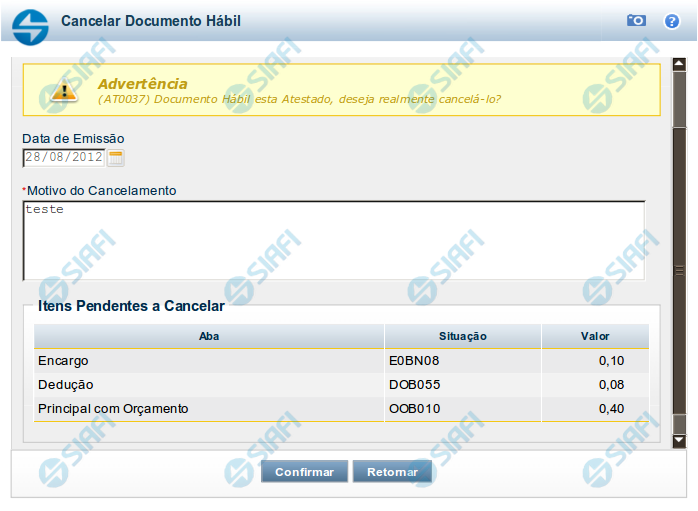This screenshot has height=511, width=698.
Task: Click the SIAFI logo icon in header
Action: [32, 21]
